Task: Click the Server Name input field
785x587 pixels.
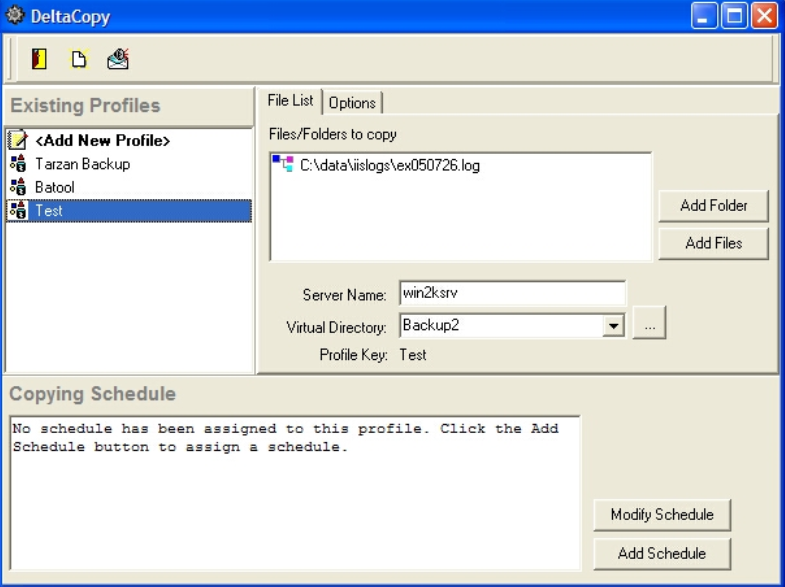Action: tap(512, 293)
